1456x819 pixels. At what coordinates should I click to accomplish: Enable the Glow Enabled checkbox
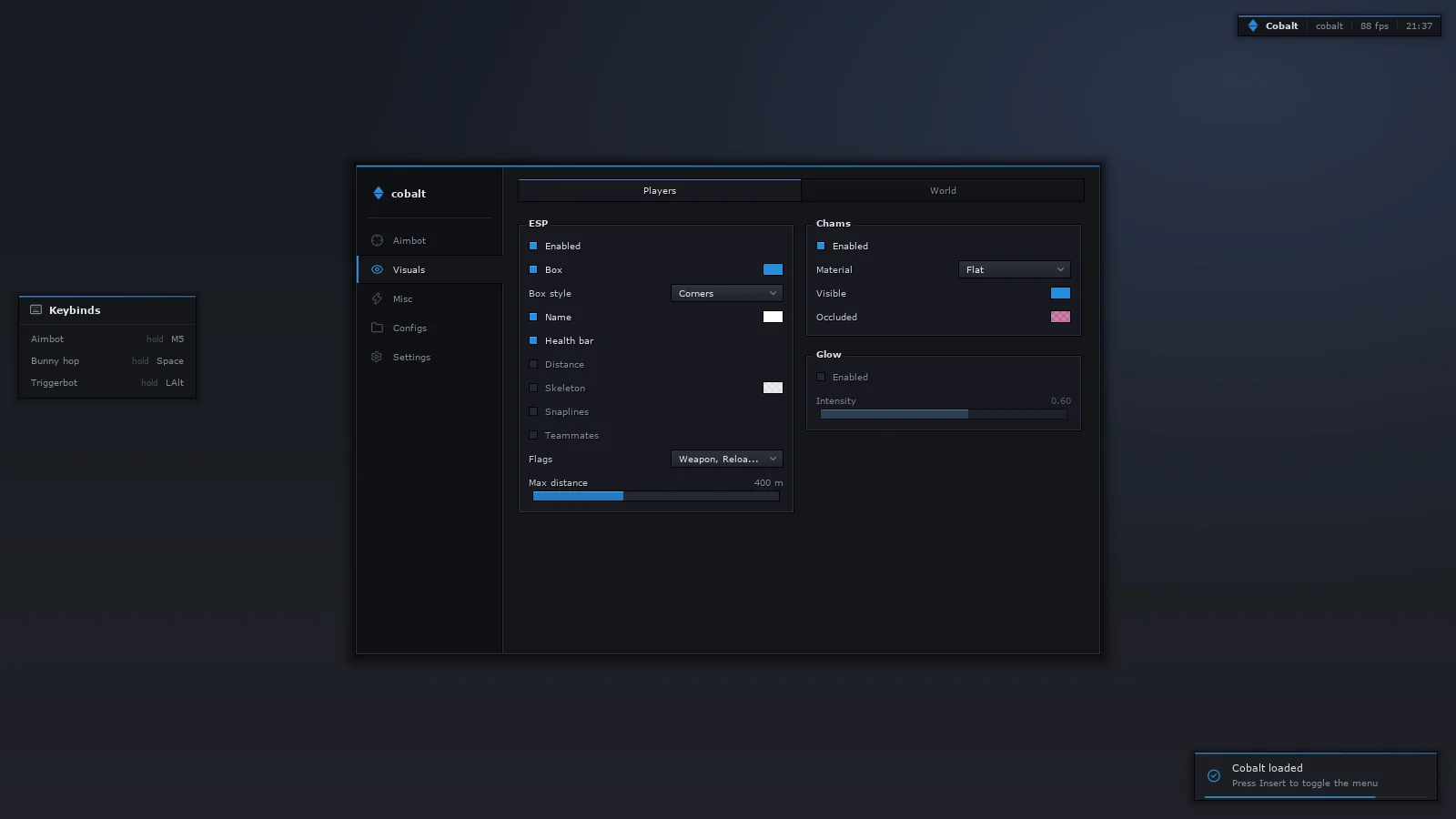(821, 377)
